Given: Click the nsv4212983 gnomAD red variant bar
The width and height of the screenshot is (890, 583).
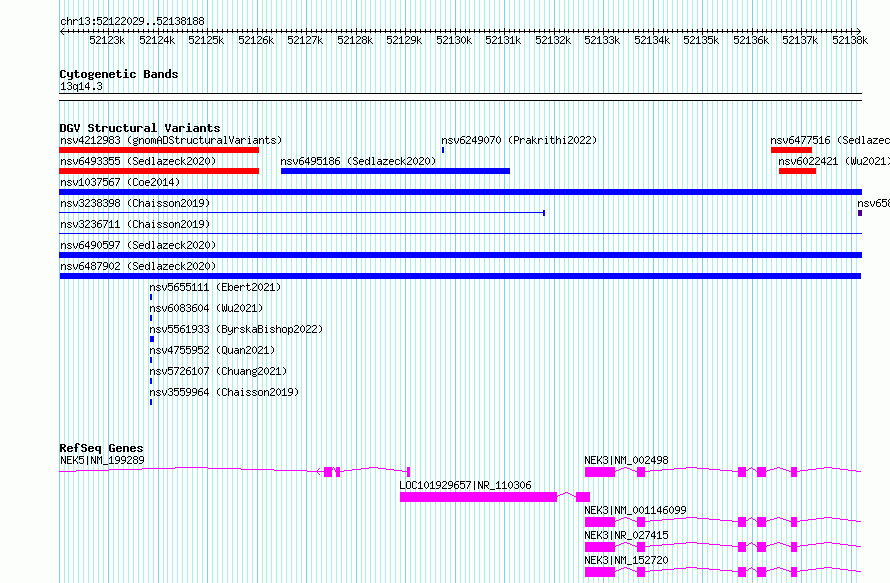Looking at the screenshot, I should (159, 150).
